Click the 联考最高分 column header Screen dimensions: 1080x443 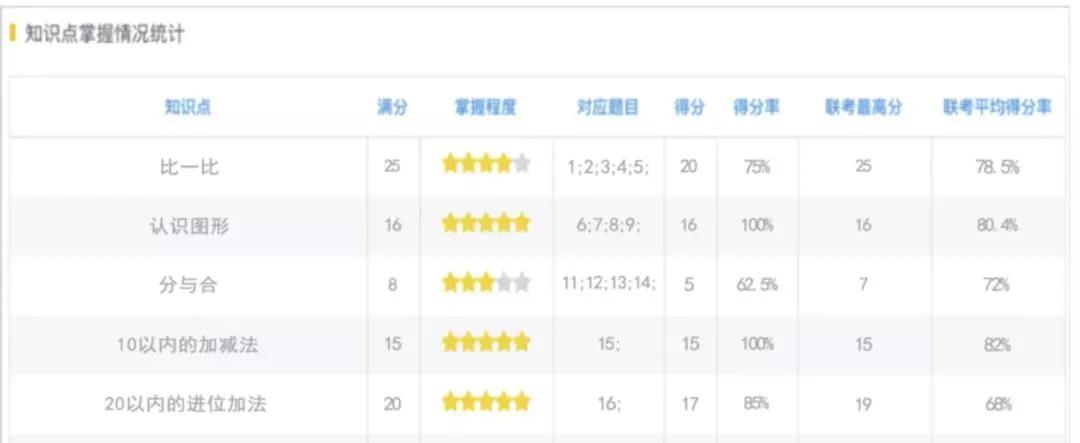pos(864,107)
